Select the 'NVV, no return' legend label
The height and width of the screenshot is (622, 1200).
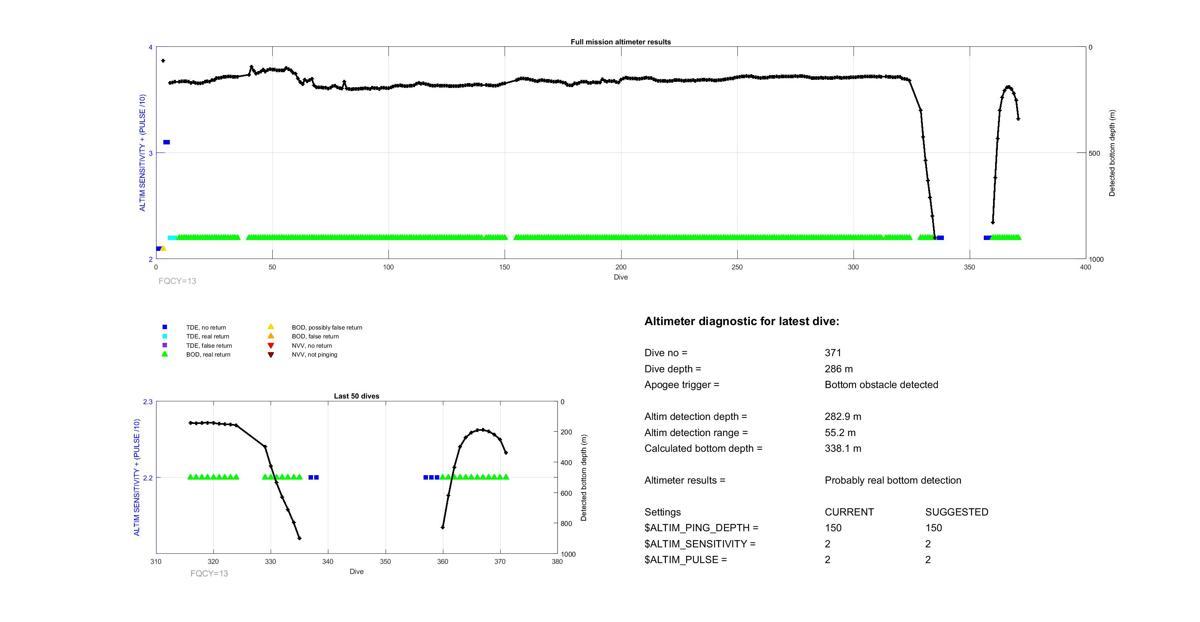point(313,345)
